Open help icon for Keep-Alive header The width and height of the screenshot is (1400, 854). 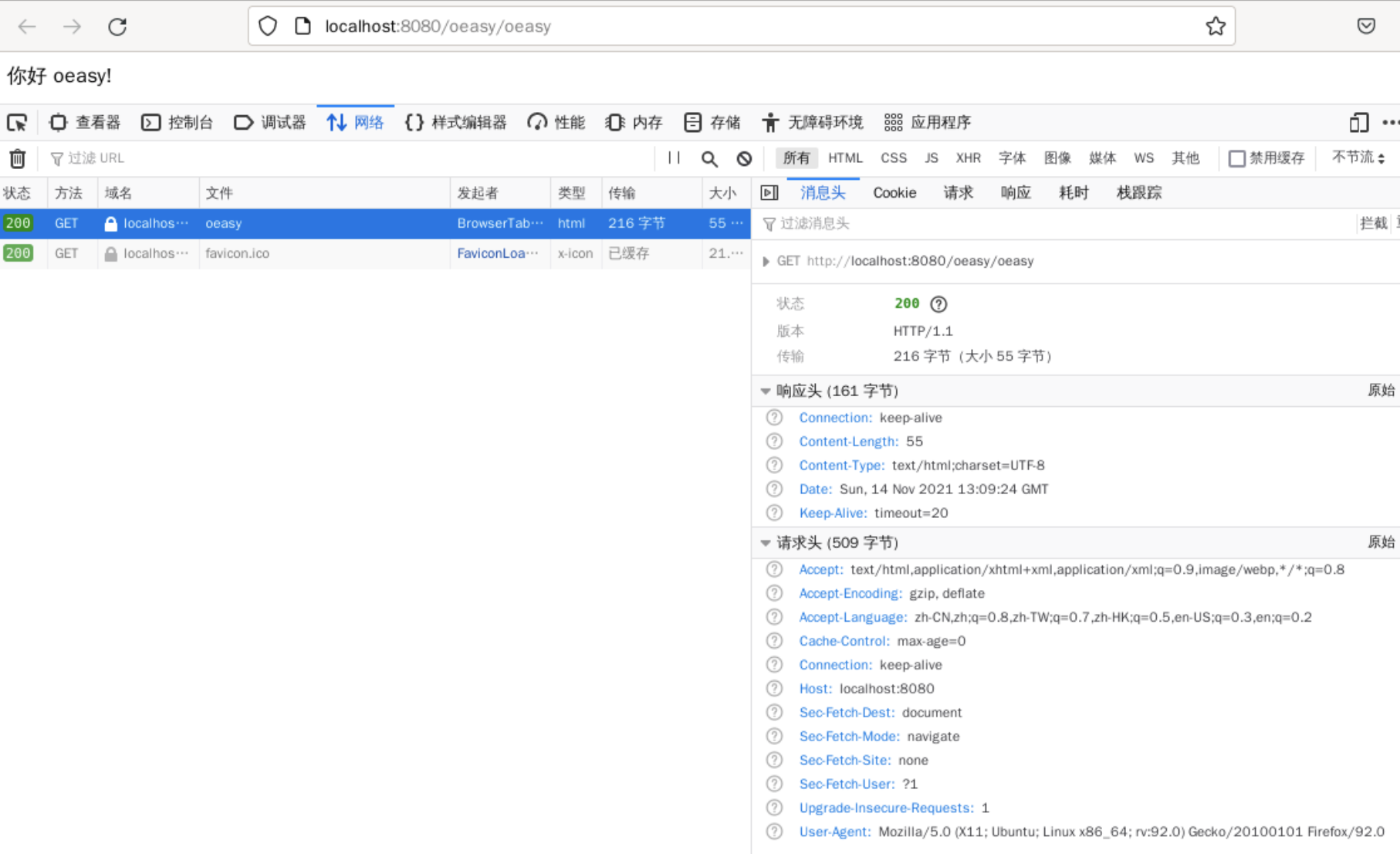pyautogui.click(x=774, y=513)
